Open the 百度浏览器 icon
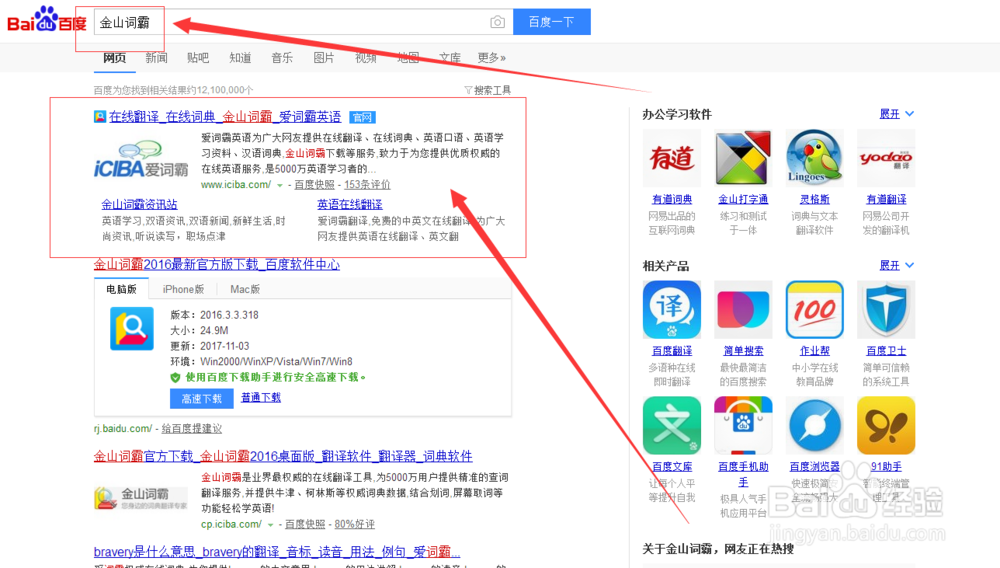Screen dimensions: 1000x568 [814, 425]
